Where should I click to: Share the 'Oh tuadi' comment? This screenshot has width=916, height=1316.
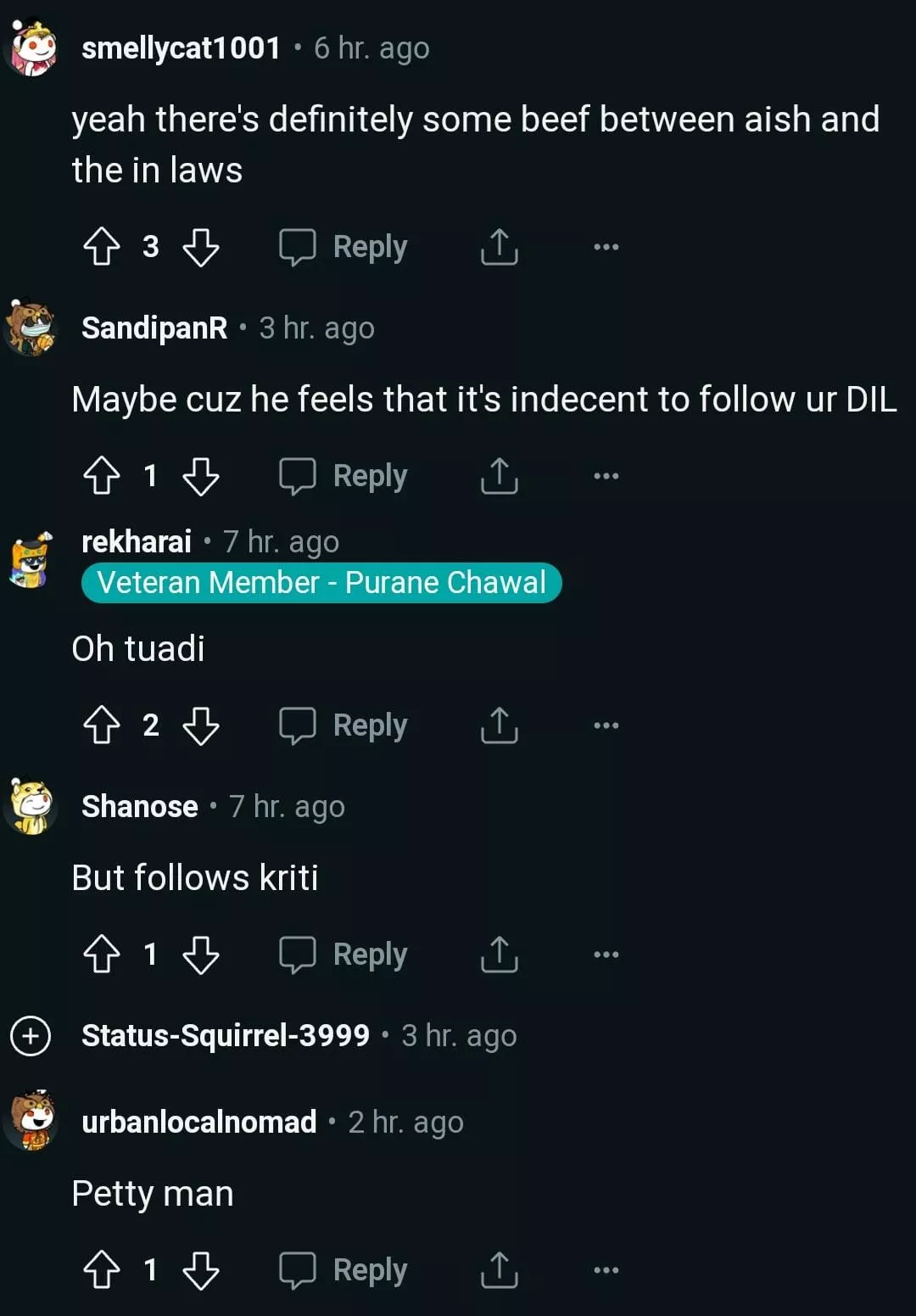[499, 725]
